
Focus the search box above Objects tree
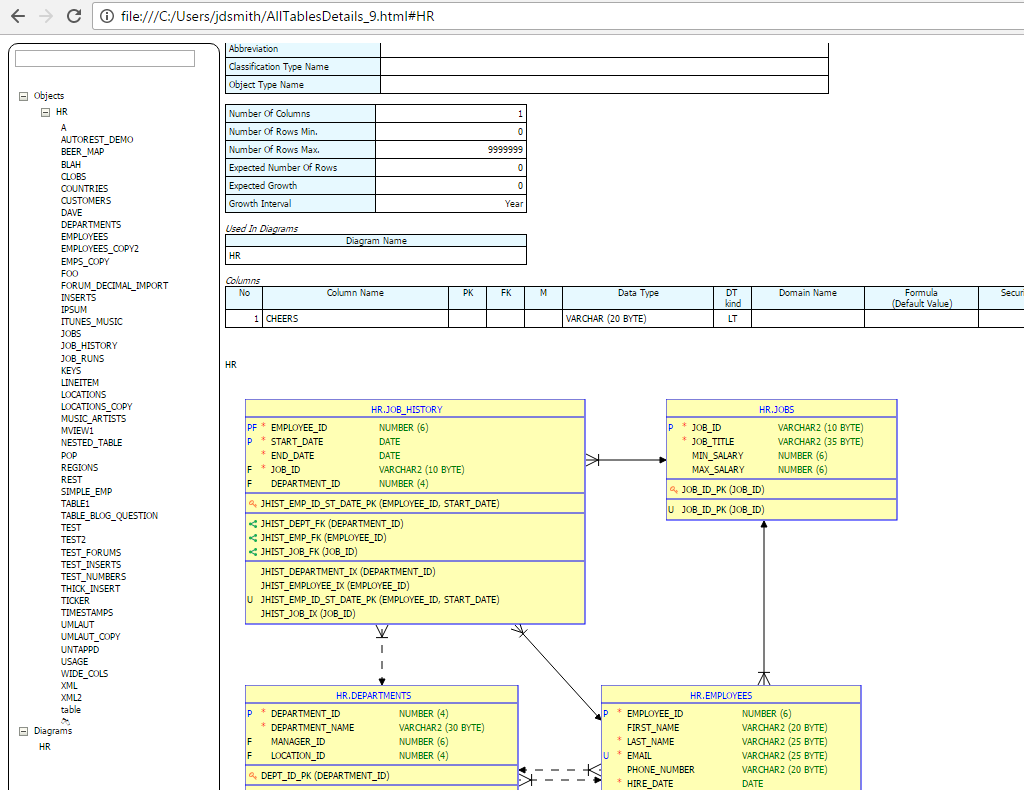[x=105, y=59]
